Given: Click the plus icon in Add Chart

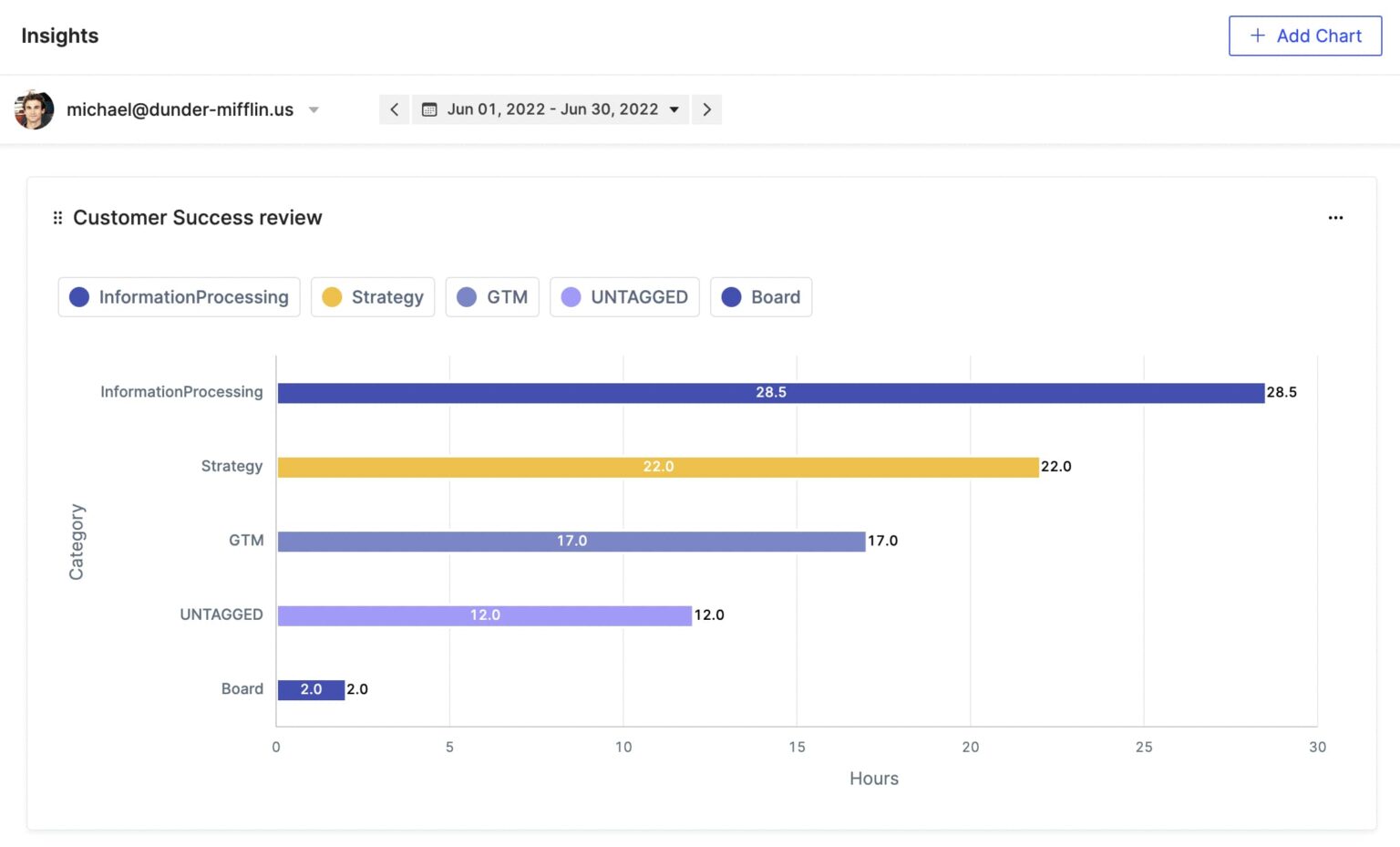Looking at the screenshot, I should pos(1258,36).
